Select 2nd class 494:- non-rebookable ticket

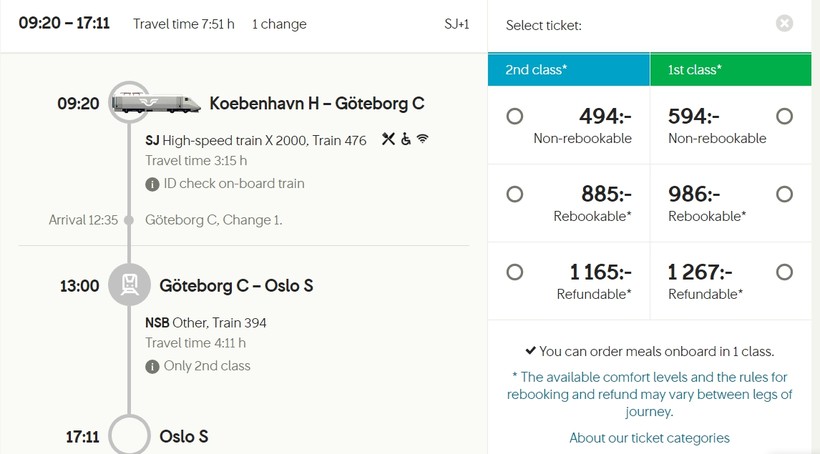click(x=515, y=116)
